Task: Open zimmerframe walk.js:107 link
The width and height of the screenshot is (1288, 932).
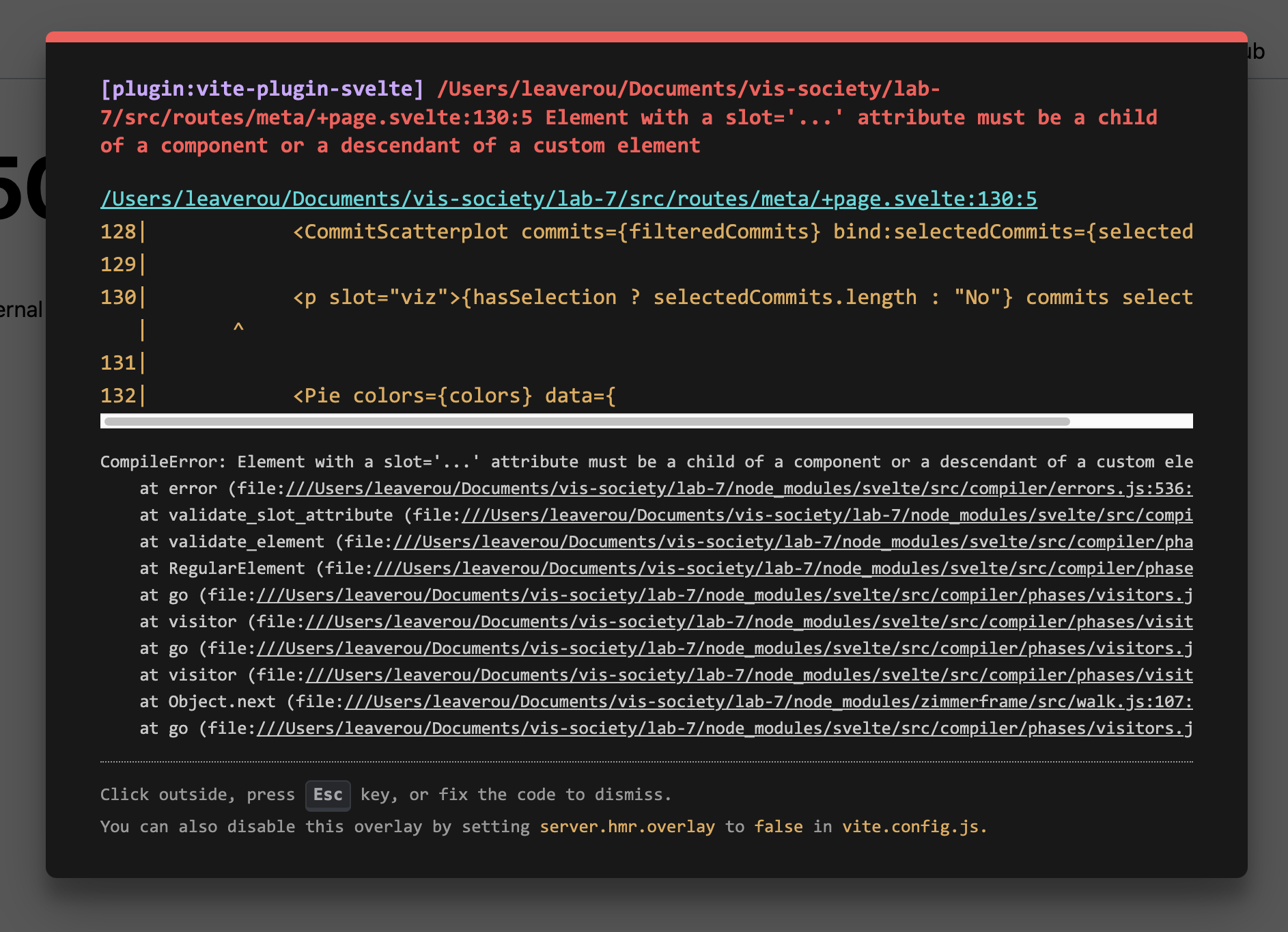Action: point(768,702)
